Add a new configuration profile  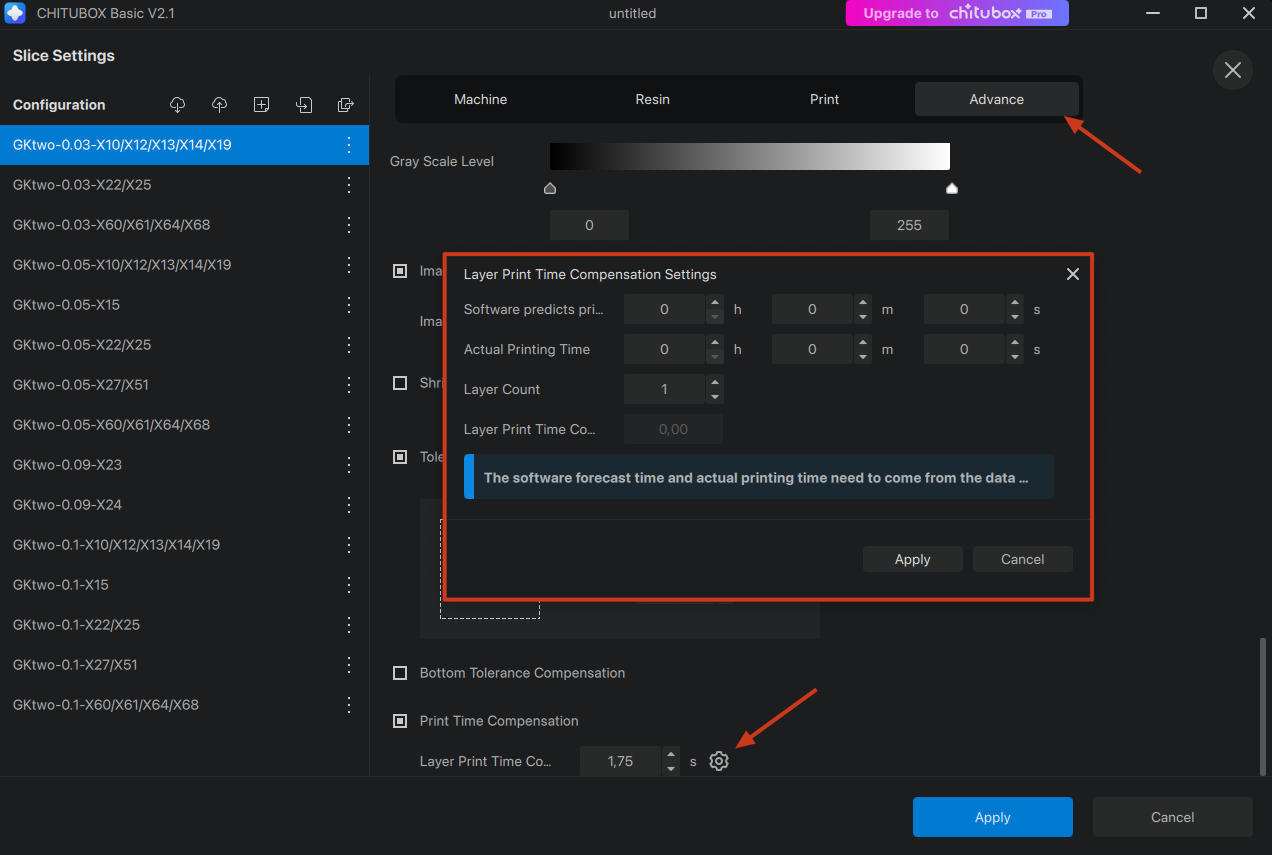[x=261, y=105]
